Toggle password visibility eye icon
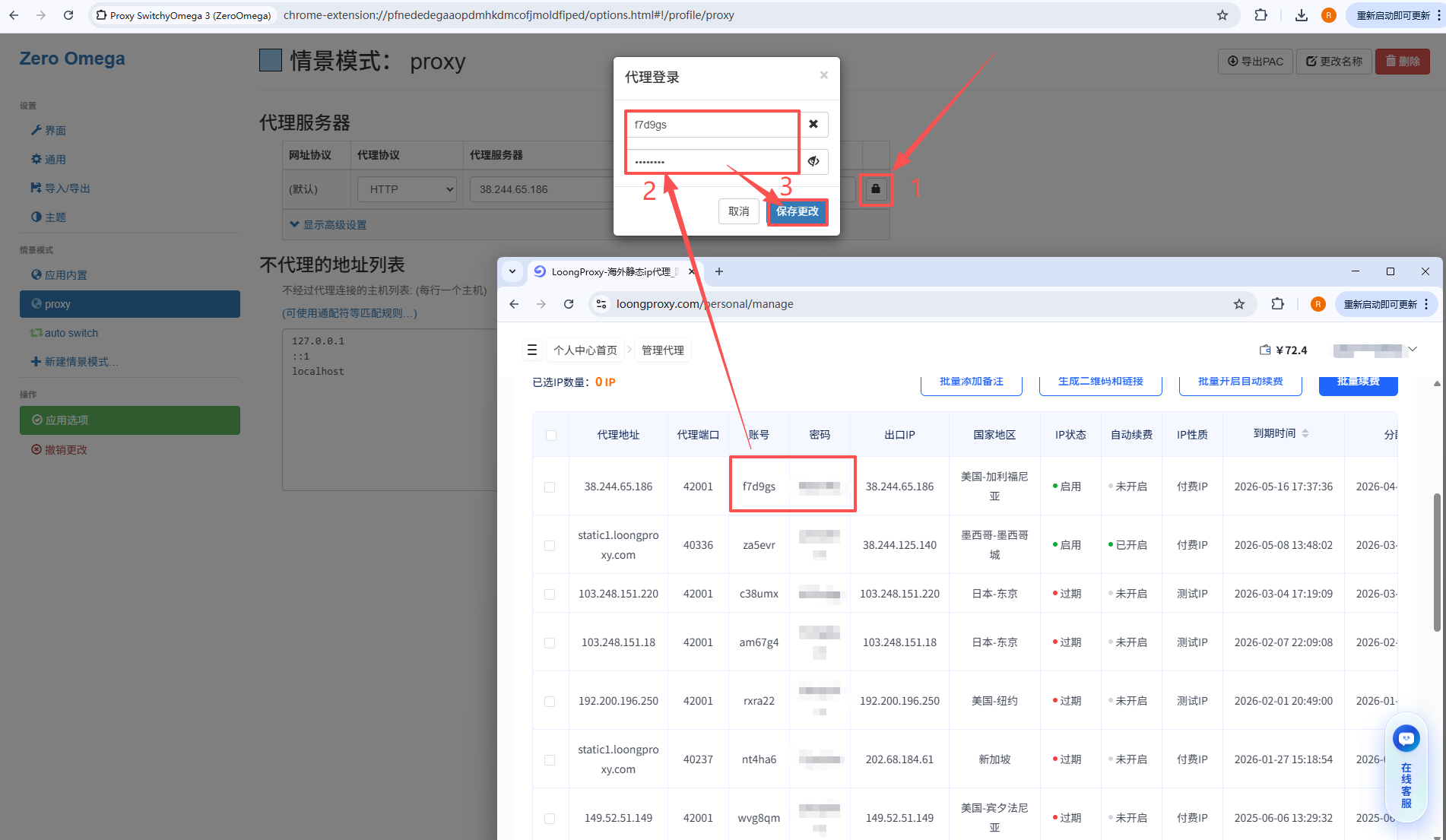1446x840 pixels. 813,161
